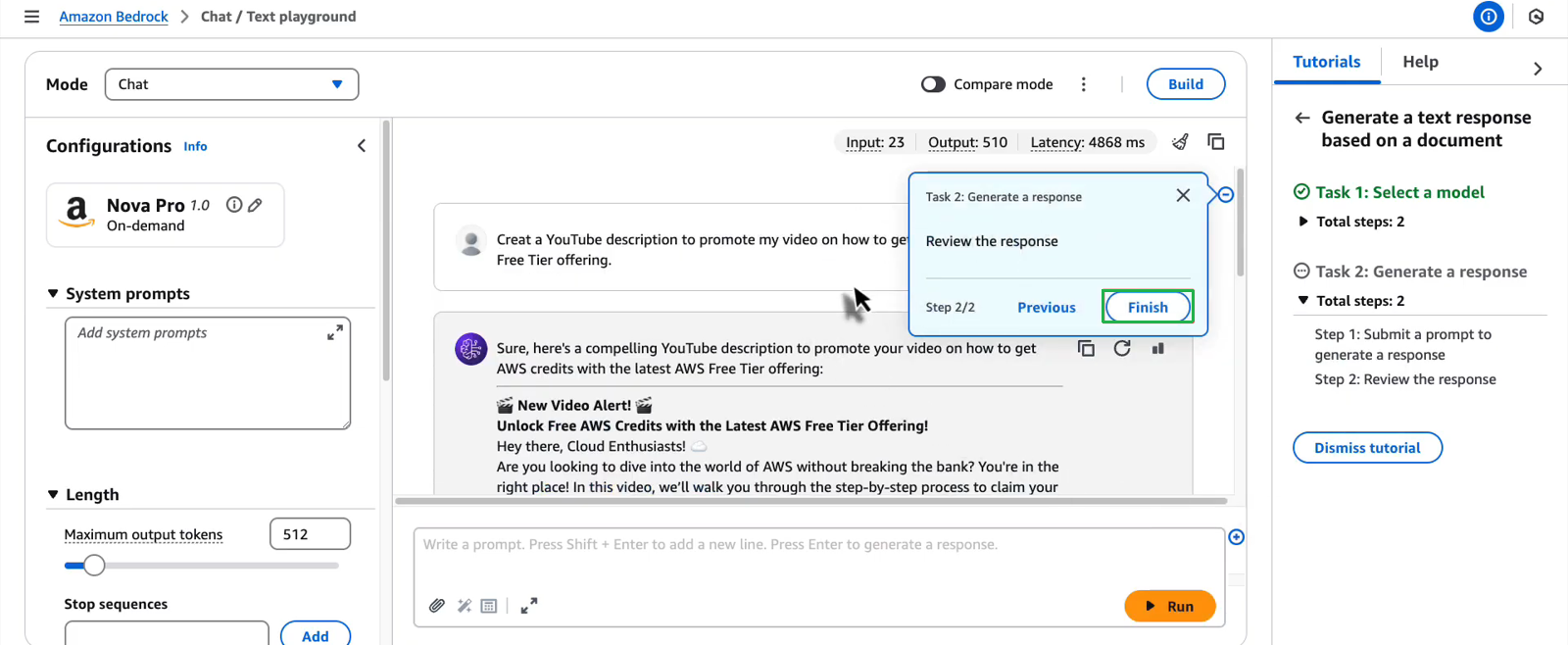
Task: Click the paperclip attach file icon
Action: point(437,606)
